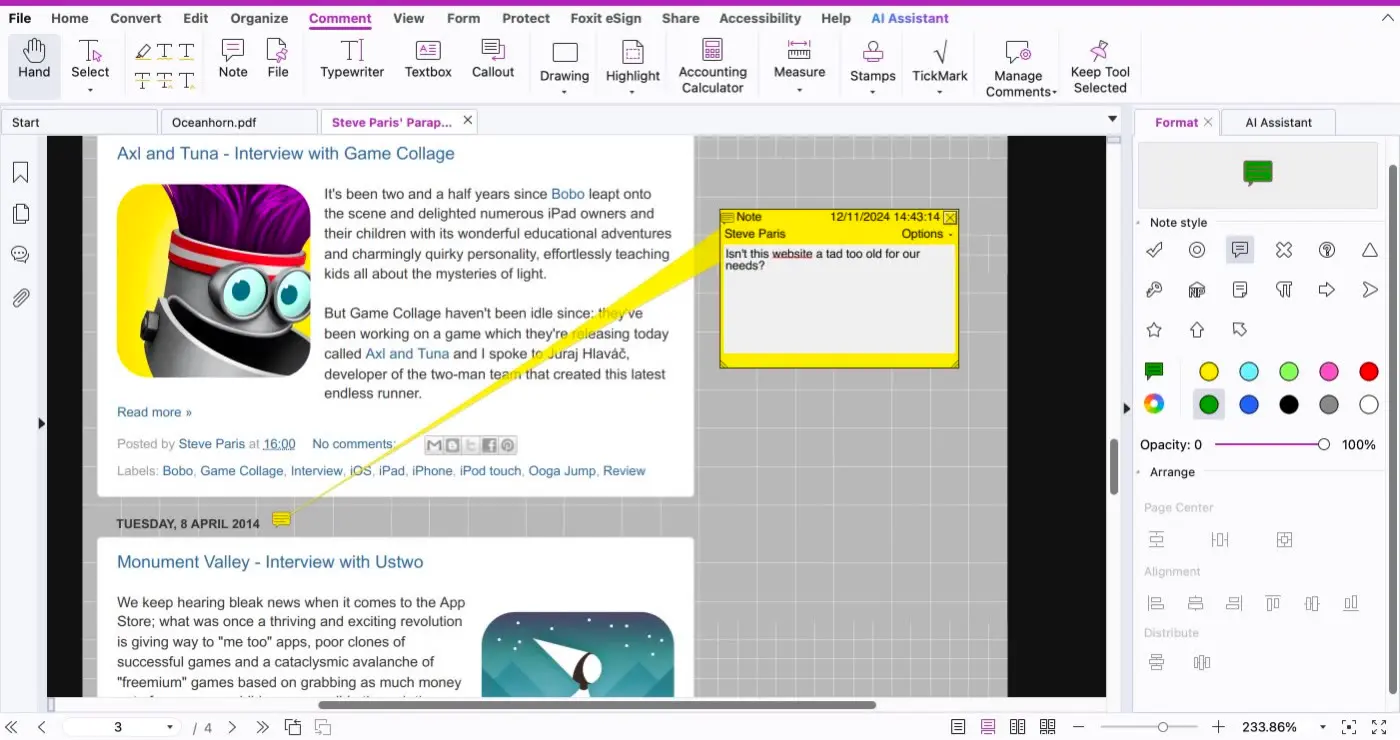Switch to the Oceanhorn.pdf document tab
The width and height of the screenshot is (1400, 740).
pyautogui.click(x=238, y=122)
